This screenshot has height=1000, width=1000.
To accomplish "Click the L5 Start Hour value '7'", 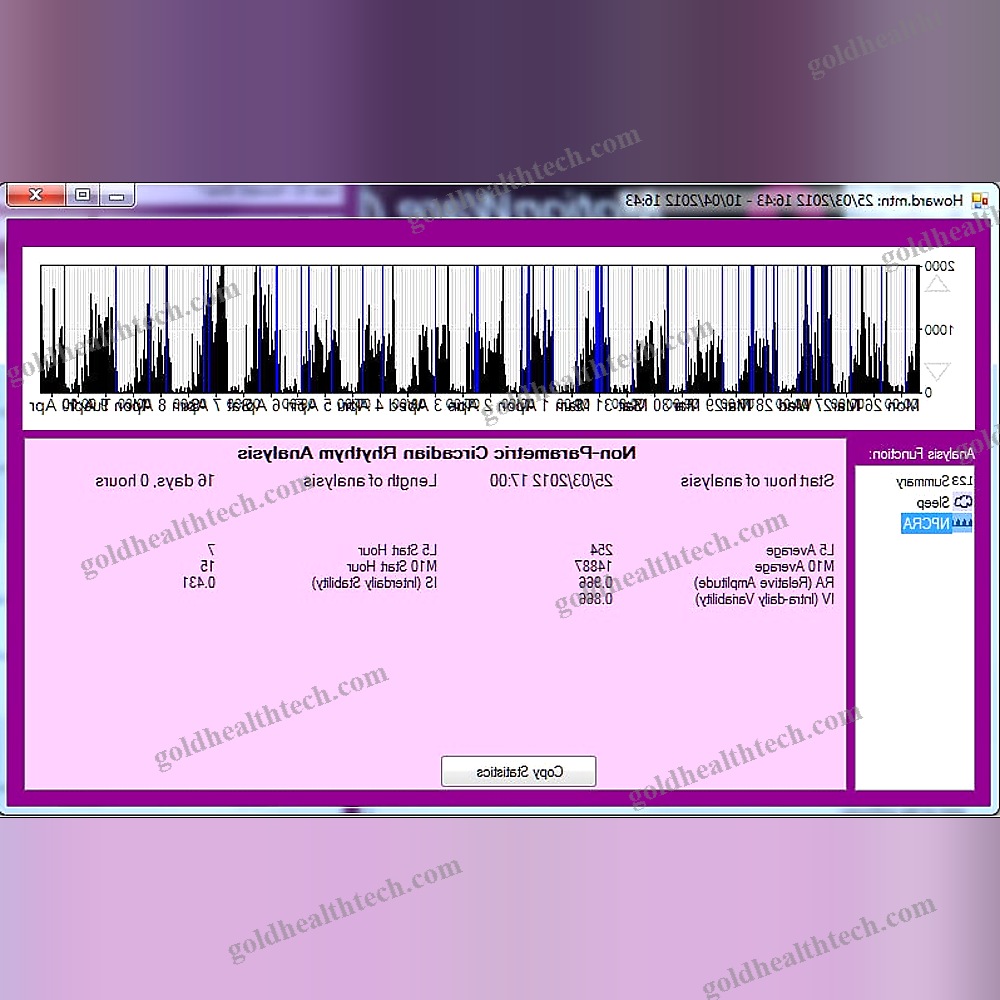I will 212,550.
